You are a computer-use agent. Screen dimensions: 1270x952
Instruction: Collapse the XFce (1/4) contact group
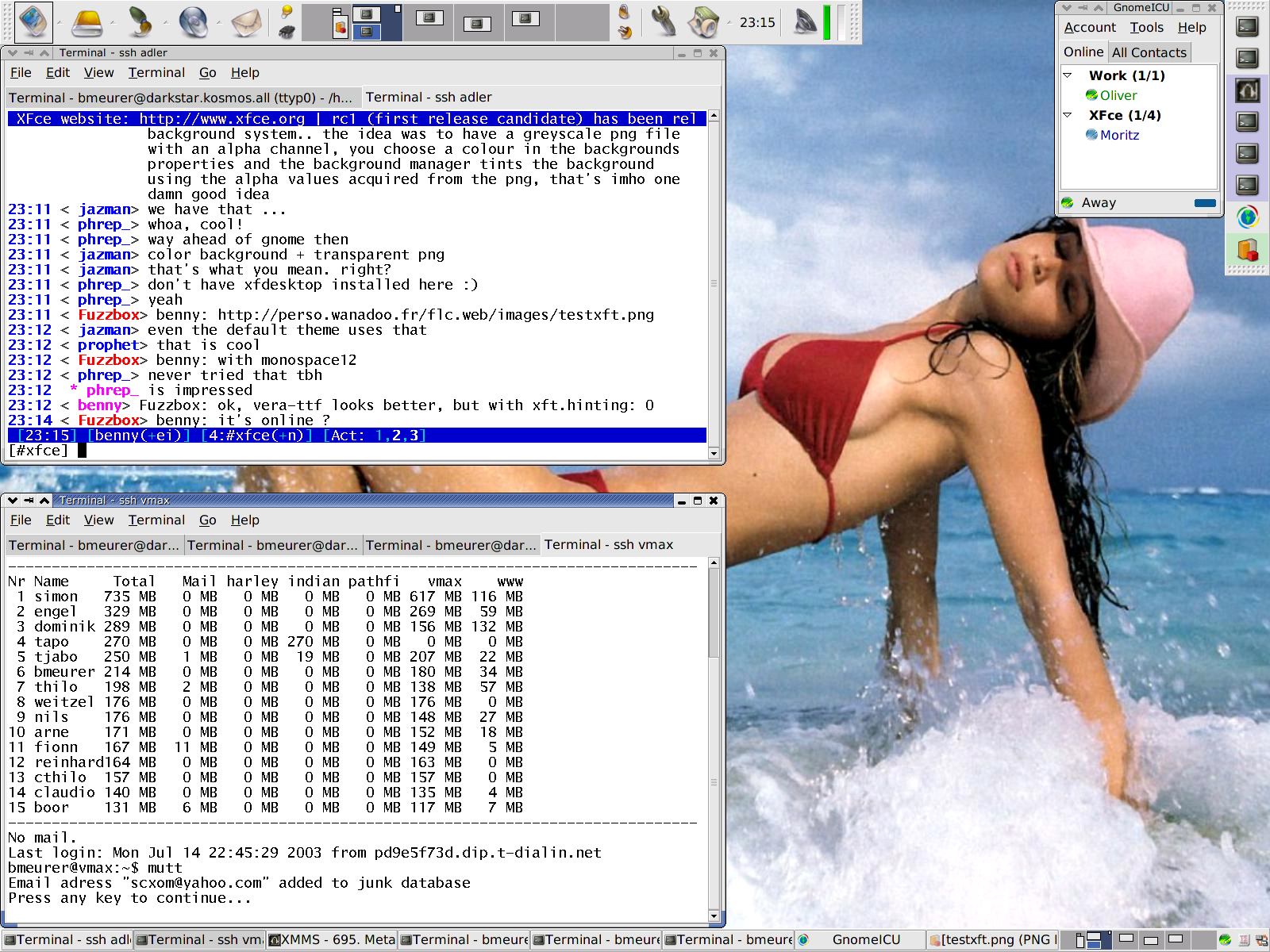[1068, 115]
